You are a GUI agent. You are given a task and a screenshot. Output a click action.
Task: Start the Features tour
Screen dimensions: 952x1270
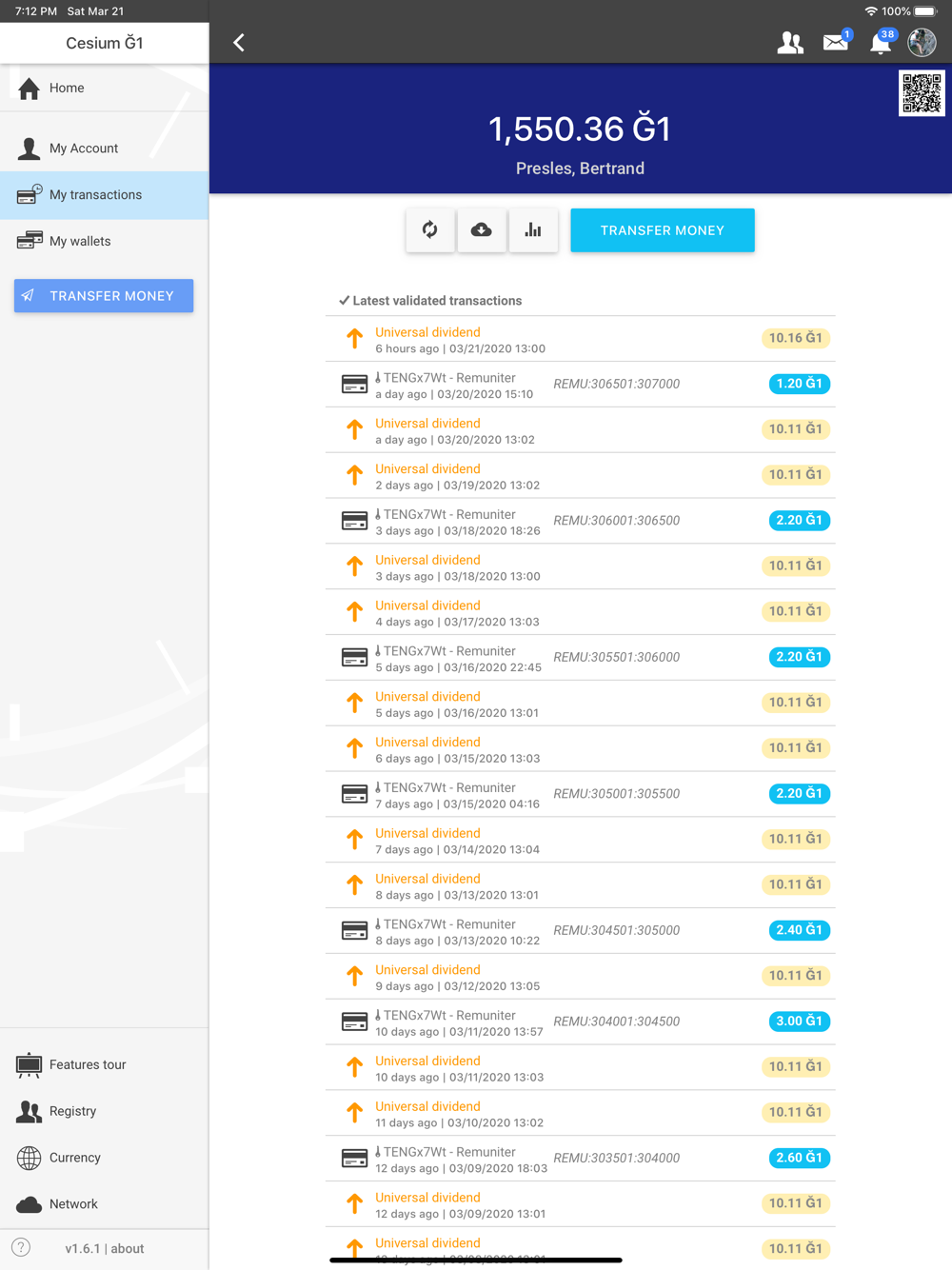coord(105,1065)
